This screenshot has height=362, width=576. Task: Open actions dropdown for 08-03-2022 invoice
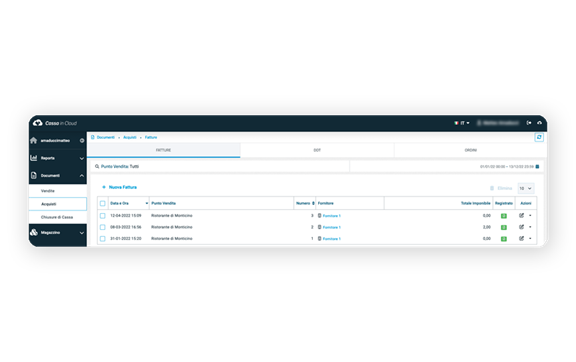[530, 227]
